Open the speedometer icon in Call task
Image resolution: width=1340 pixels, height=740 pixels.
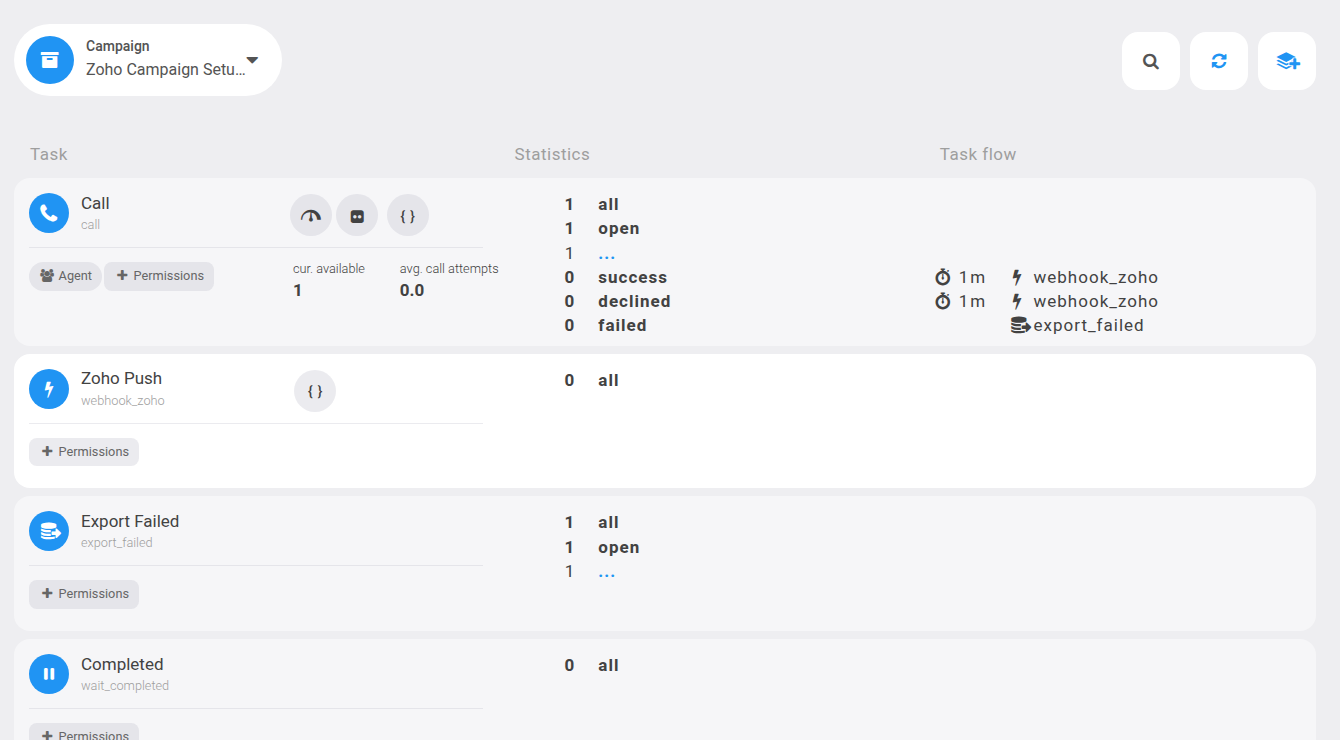(x=311, y=215)
